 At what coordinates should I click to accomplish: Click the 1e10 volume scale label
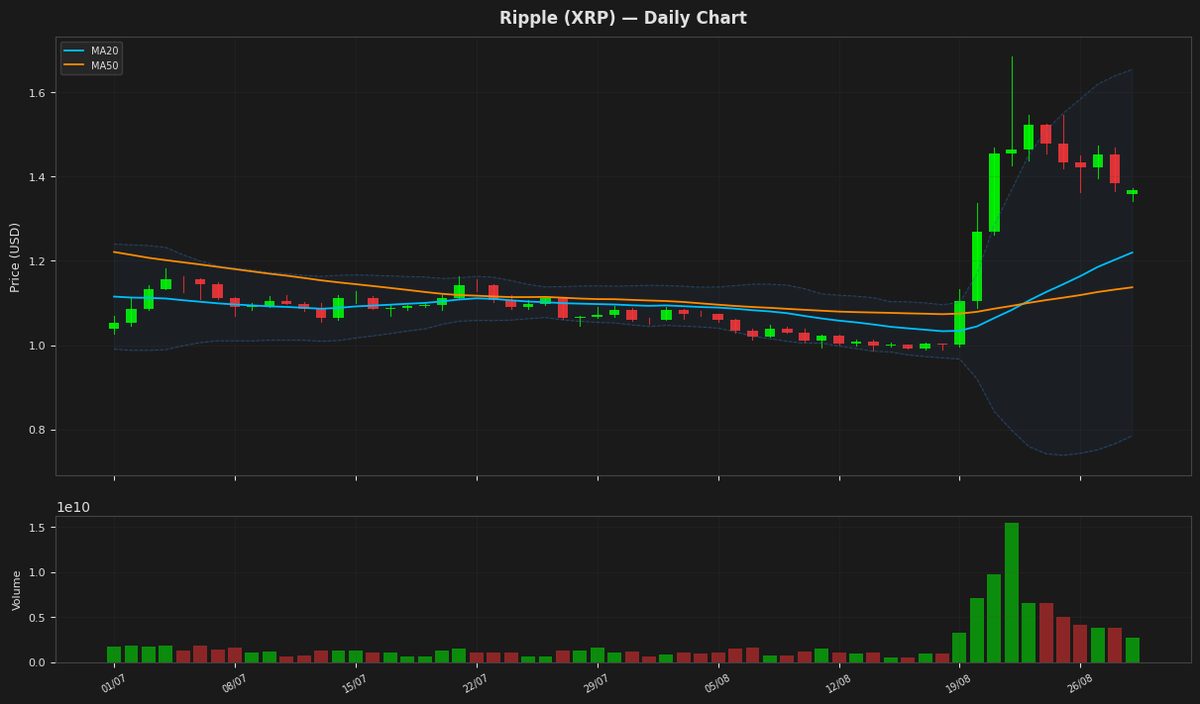pyautogui.click(x=73, y=507)
